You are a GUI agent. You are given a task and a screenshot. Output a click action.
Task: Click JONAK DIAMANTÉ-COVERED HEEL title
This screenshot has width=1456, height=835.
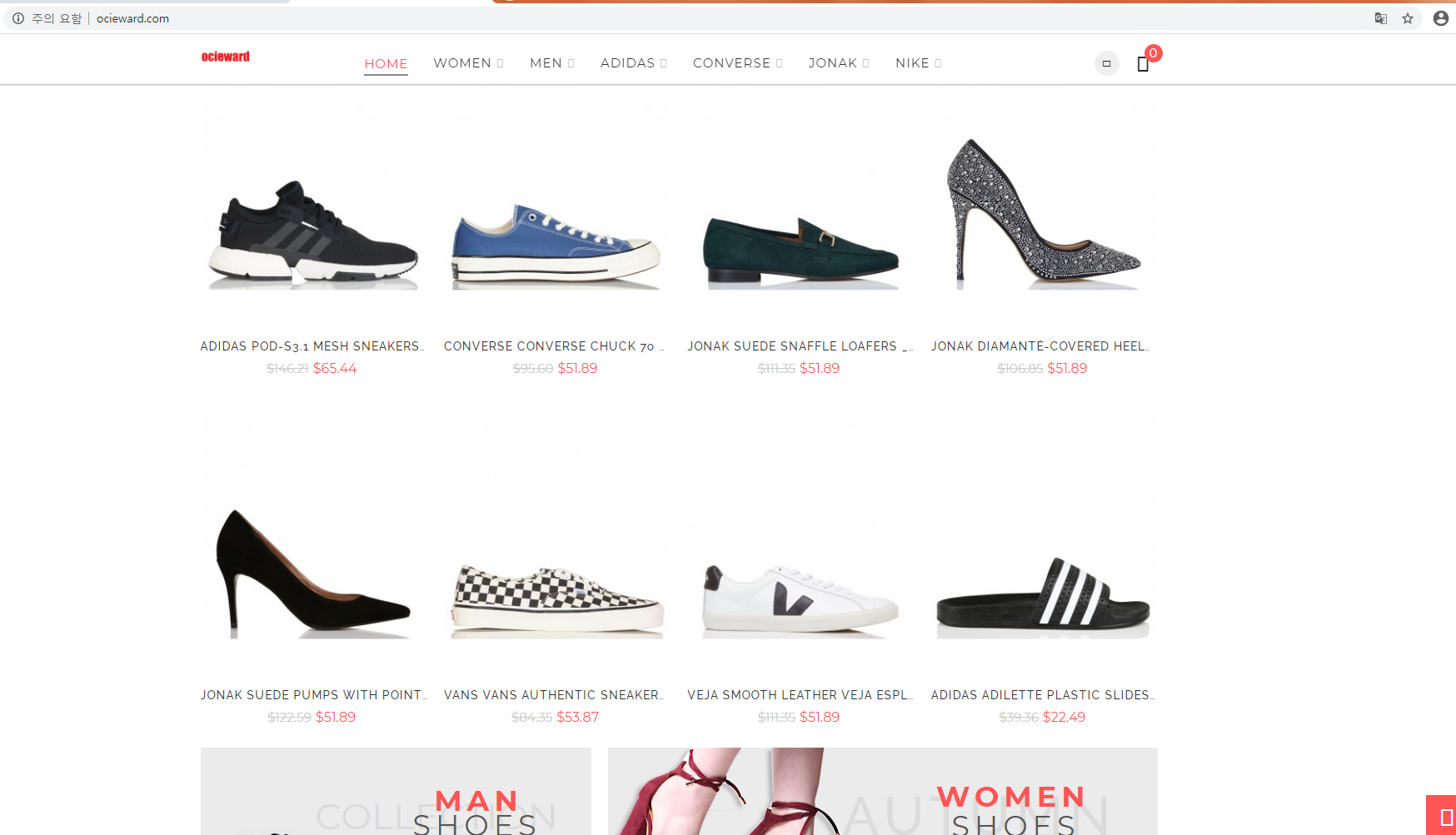(x=1041, y=346)
